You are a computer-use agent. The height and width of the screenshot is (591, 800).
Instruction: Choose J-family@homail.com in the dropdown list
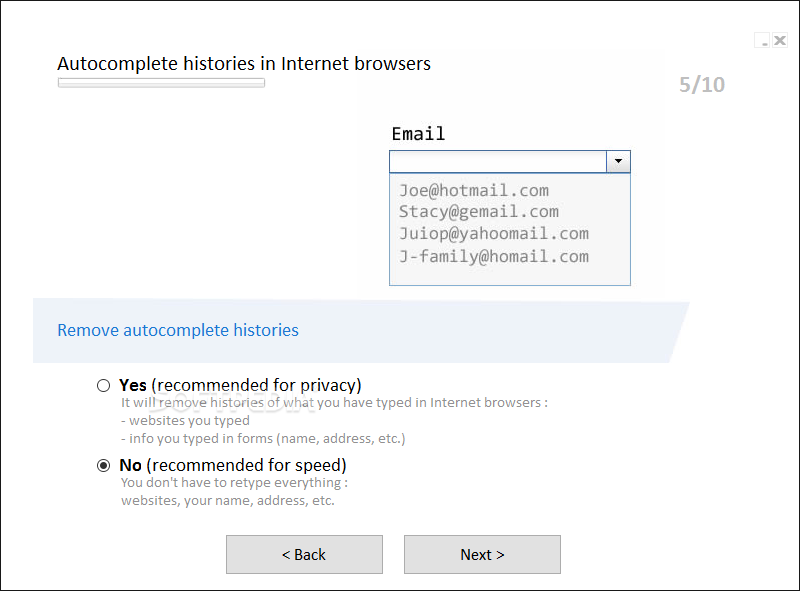pyautogui.click(x=493, y=256)
